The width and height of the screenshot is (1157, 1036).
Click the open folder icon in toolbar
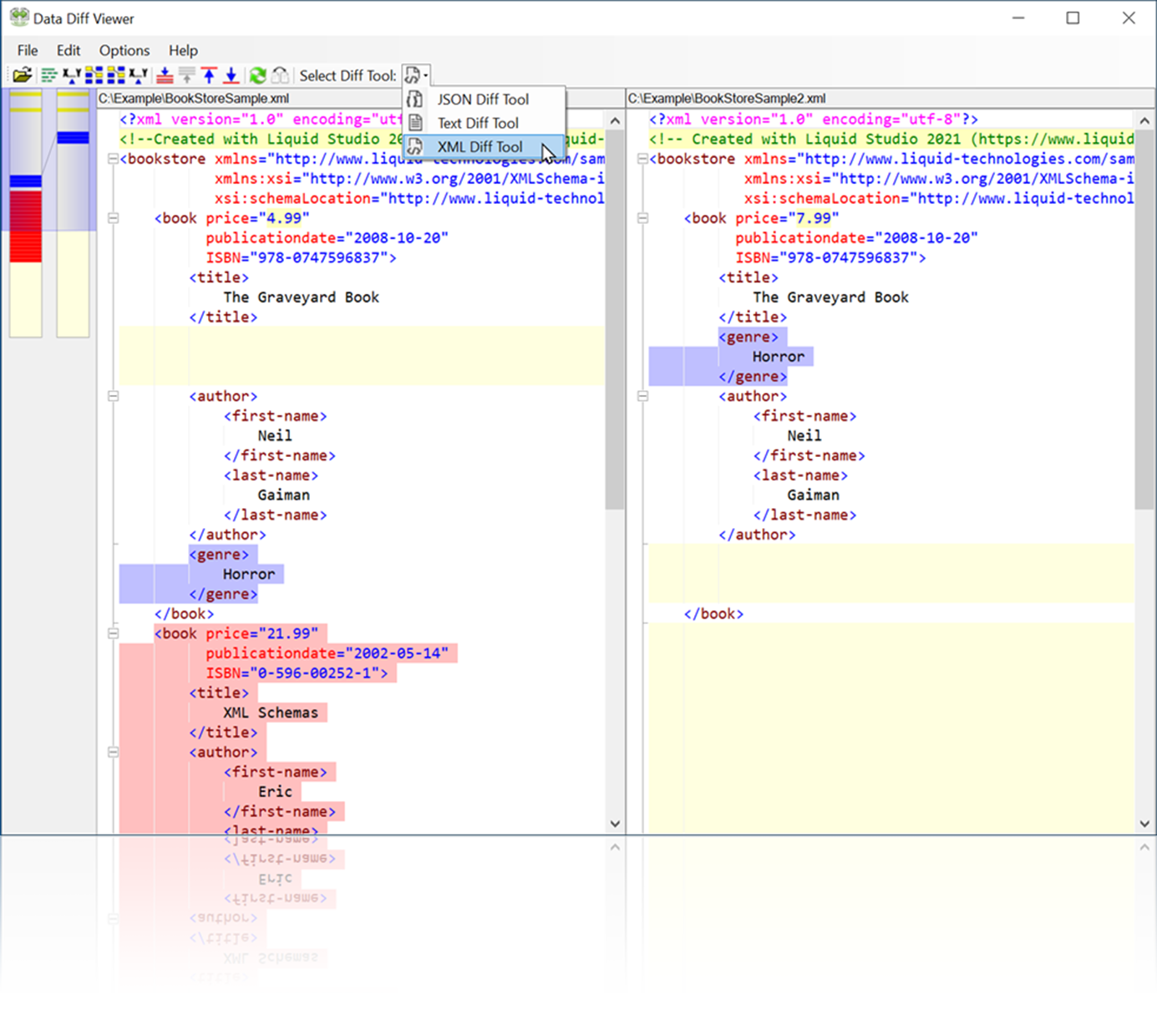[x=23, y=75]
